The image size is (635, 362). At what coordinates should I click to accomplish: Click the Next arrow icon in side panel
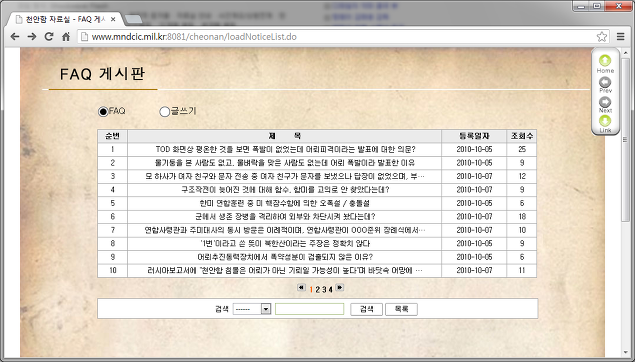605,102
